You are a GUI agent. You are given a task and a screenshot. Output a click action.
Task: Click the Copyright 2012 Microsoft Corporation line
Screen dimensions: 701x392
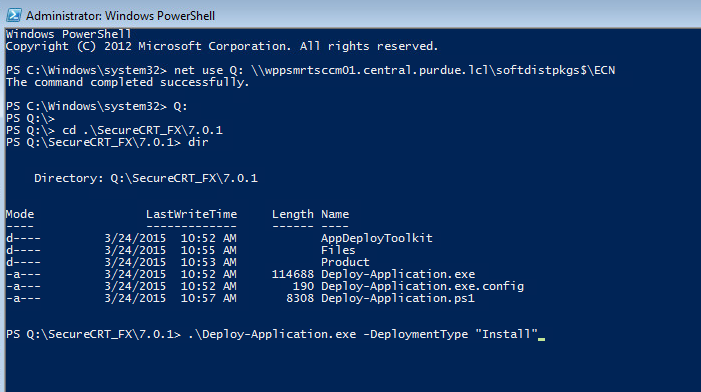(222, 46)
